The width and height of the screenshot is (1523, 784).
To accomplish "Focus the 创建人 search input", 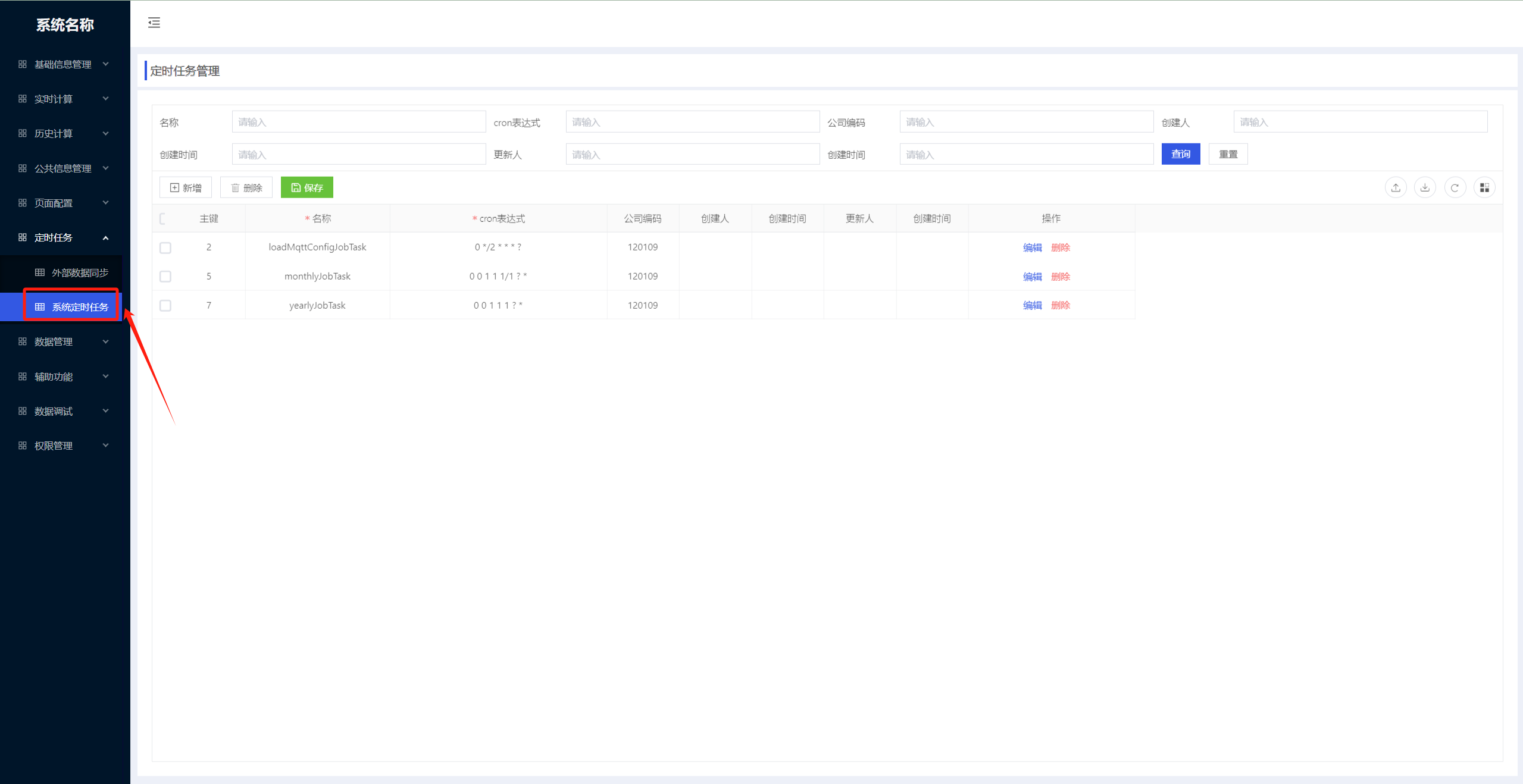I will click(1361, 122).
